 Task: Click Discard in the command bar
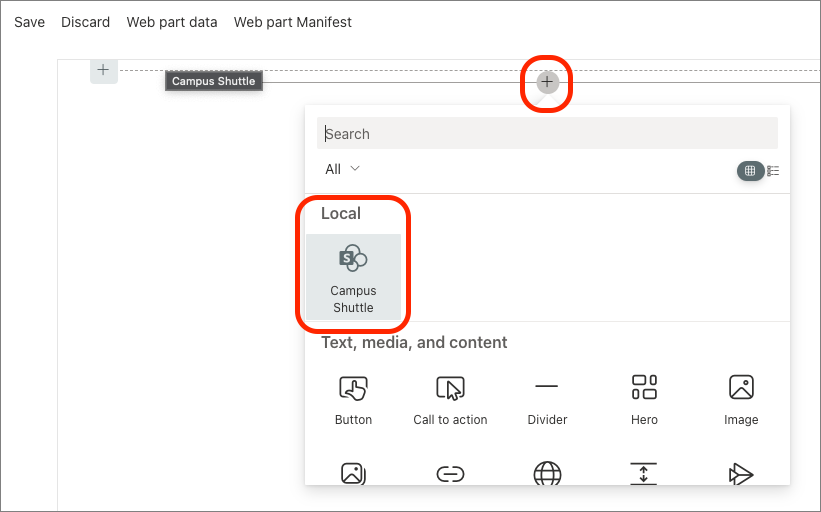85,22
